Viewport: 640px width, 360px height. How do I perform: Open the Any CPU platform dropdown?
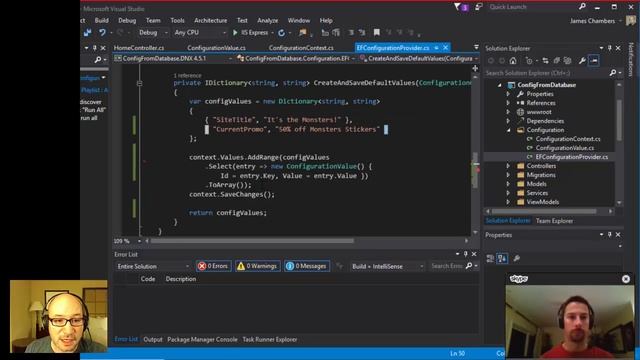point(199,32)
